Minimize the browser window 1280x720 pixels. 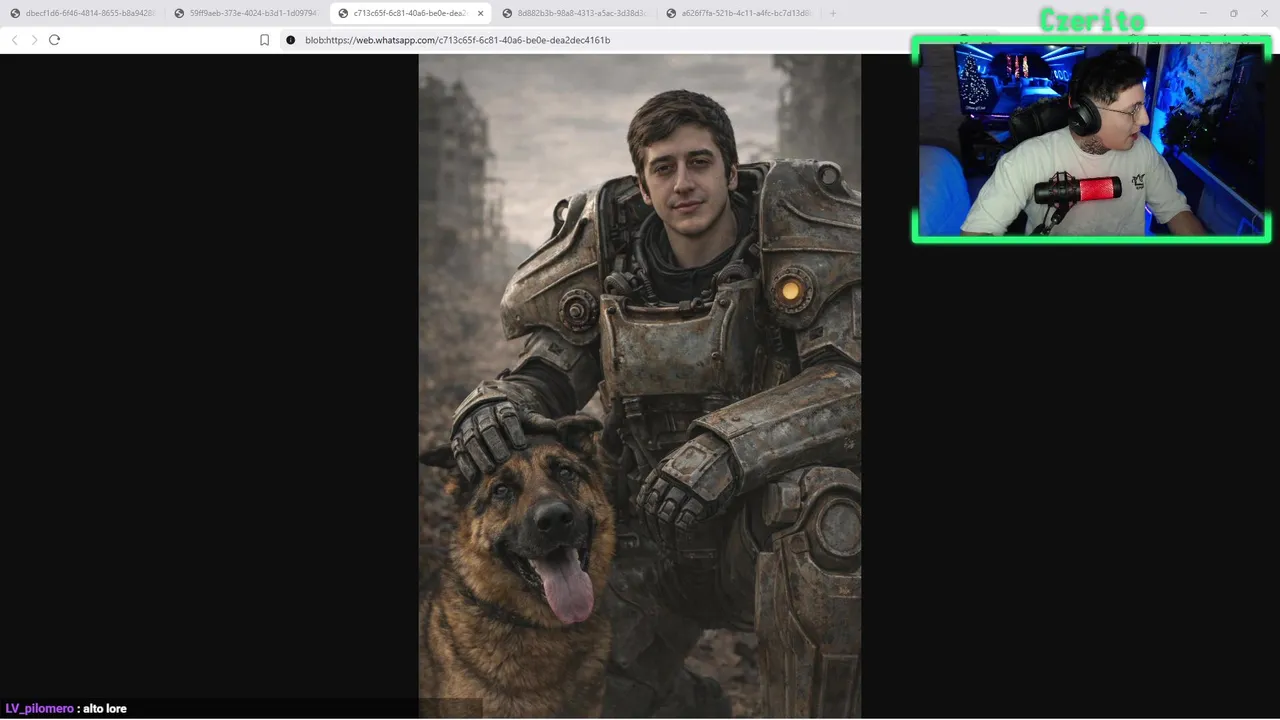(1203, 13)
